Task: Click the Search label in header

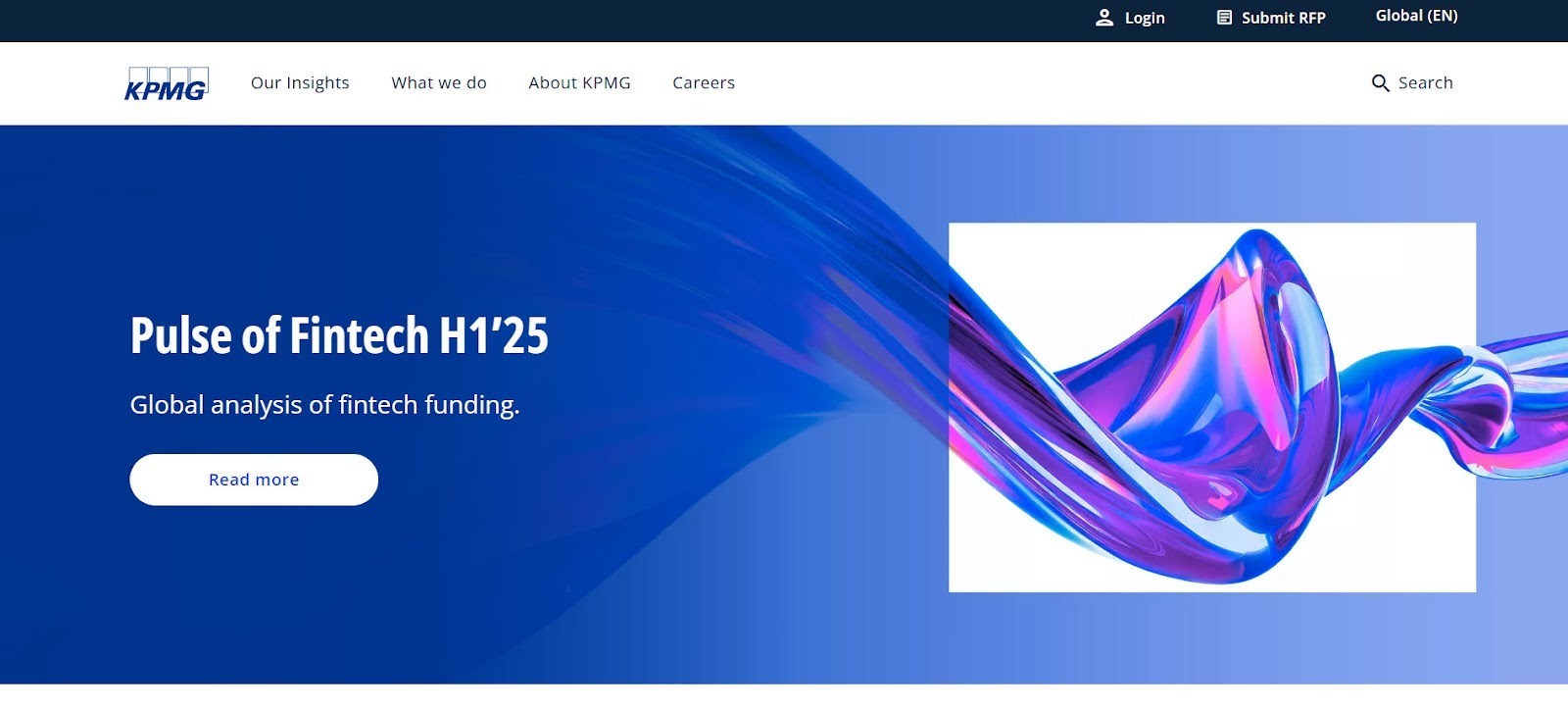Action: tap(1425, 82)
